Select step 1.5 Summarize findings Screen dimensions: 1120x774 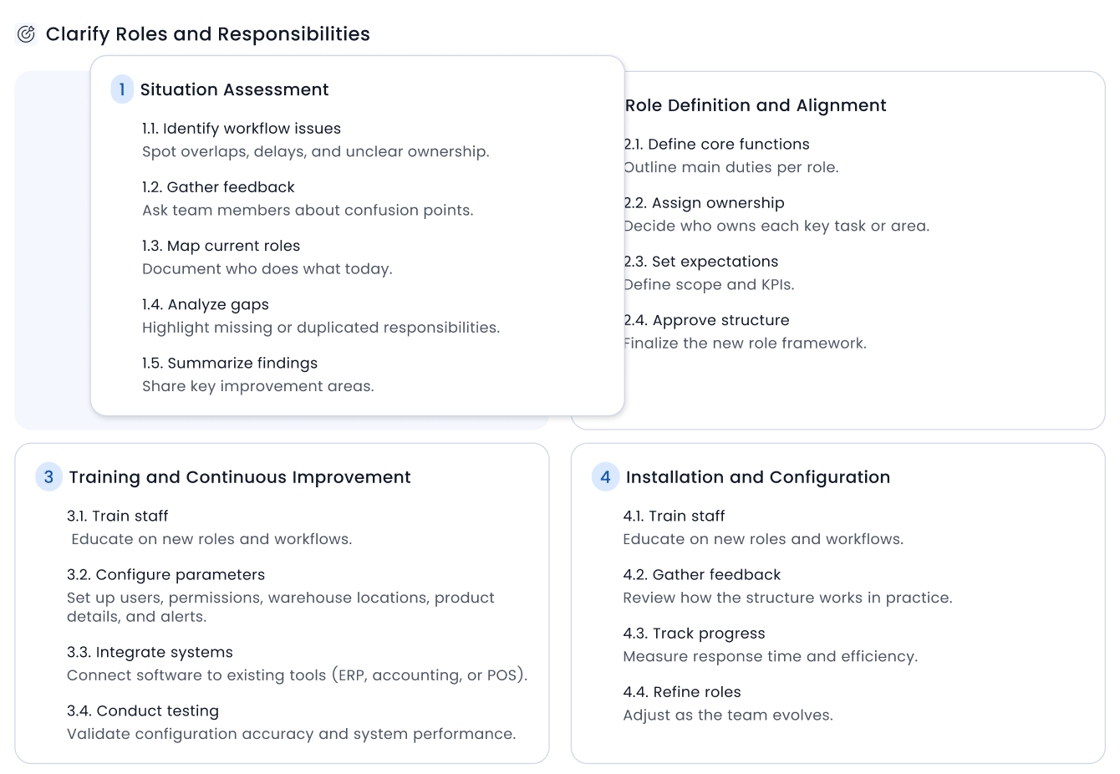(x=230, y=363)
